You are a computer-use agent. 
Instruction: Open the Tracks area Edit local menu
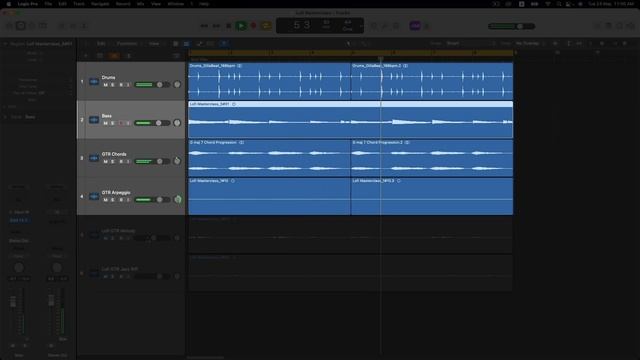click(x=102, y=44)
